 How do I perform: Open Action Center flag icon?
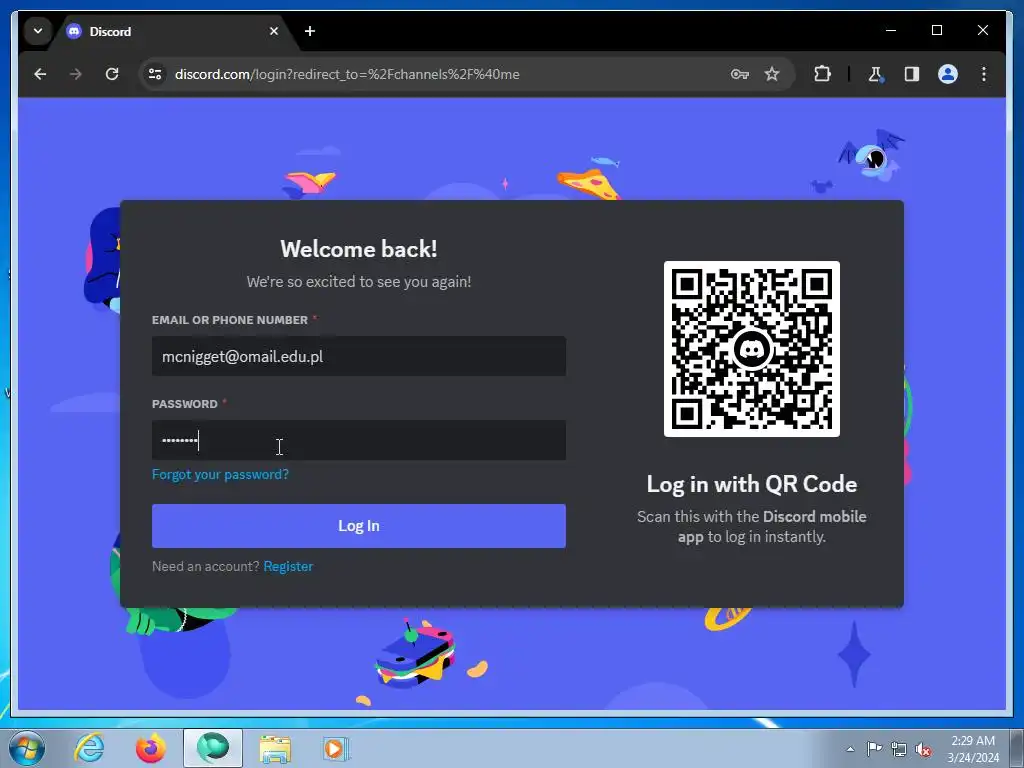874,748
